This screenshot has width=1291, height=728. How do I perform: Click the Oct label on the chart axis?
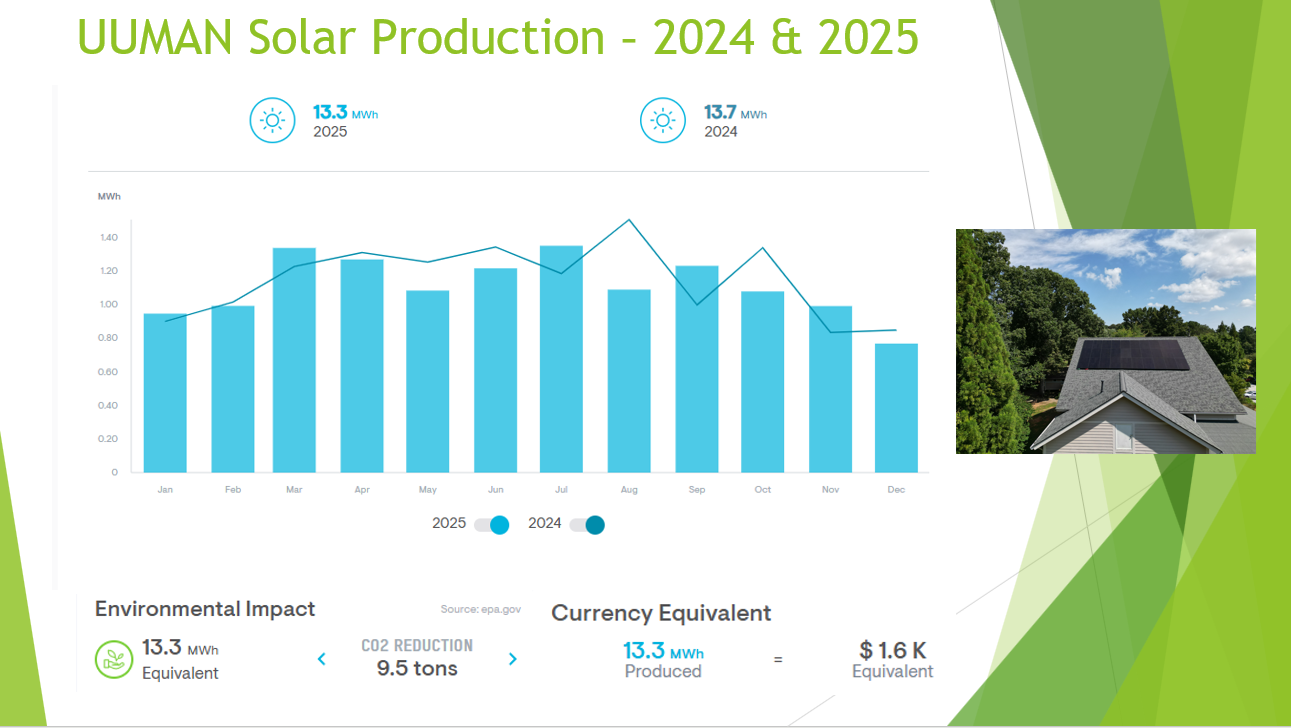(763, 490)
